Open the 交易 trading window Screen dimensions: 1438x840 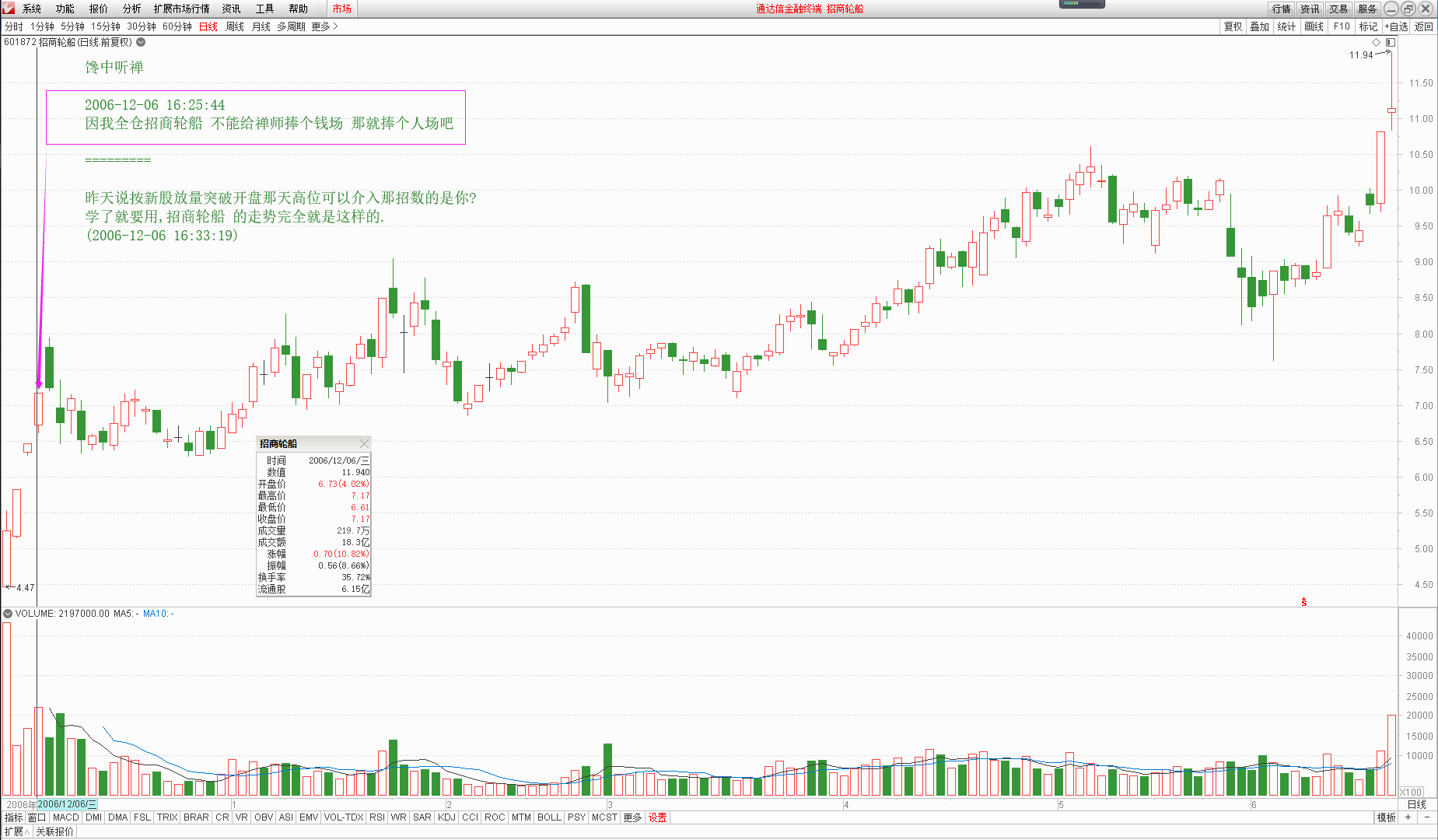tap(1338, 9)
